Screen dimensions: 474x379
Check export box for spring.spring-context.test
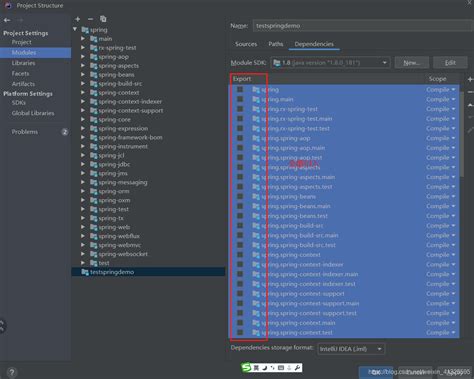click(x=240, y=332)
